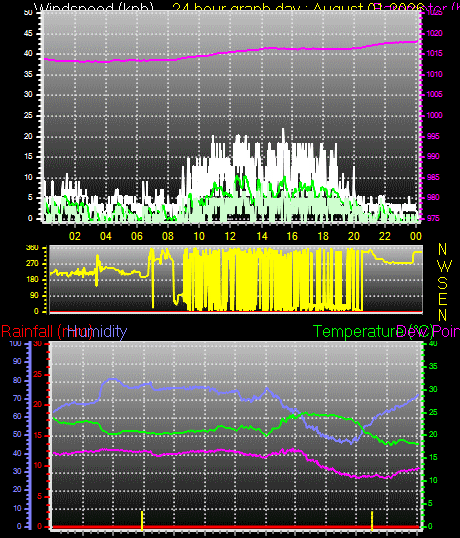This screenshot has height=538, width=460.
Task: Select the white 25 windspeed axis value
Action: click(28, 115)
